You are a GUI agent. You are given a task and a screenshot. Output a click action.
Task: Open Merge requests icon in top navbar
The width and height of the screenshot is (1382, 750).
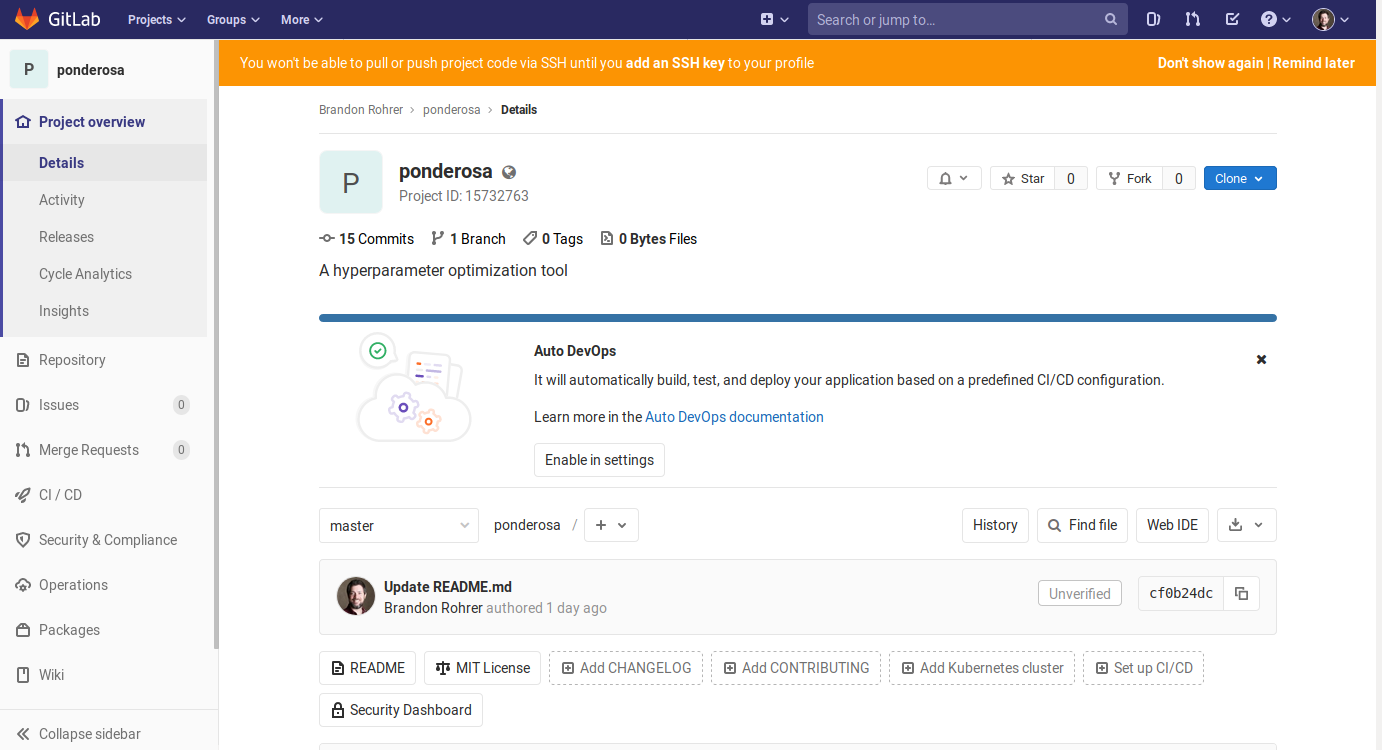[x=1192, y=19]
